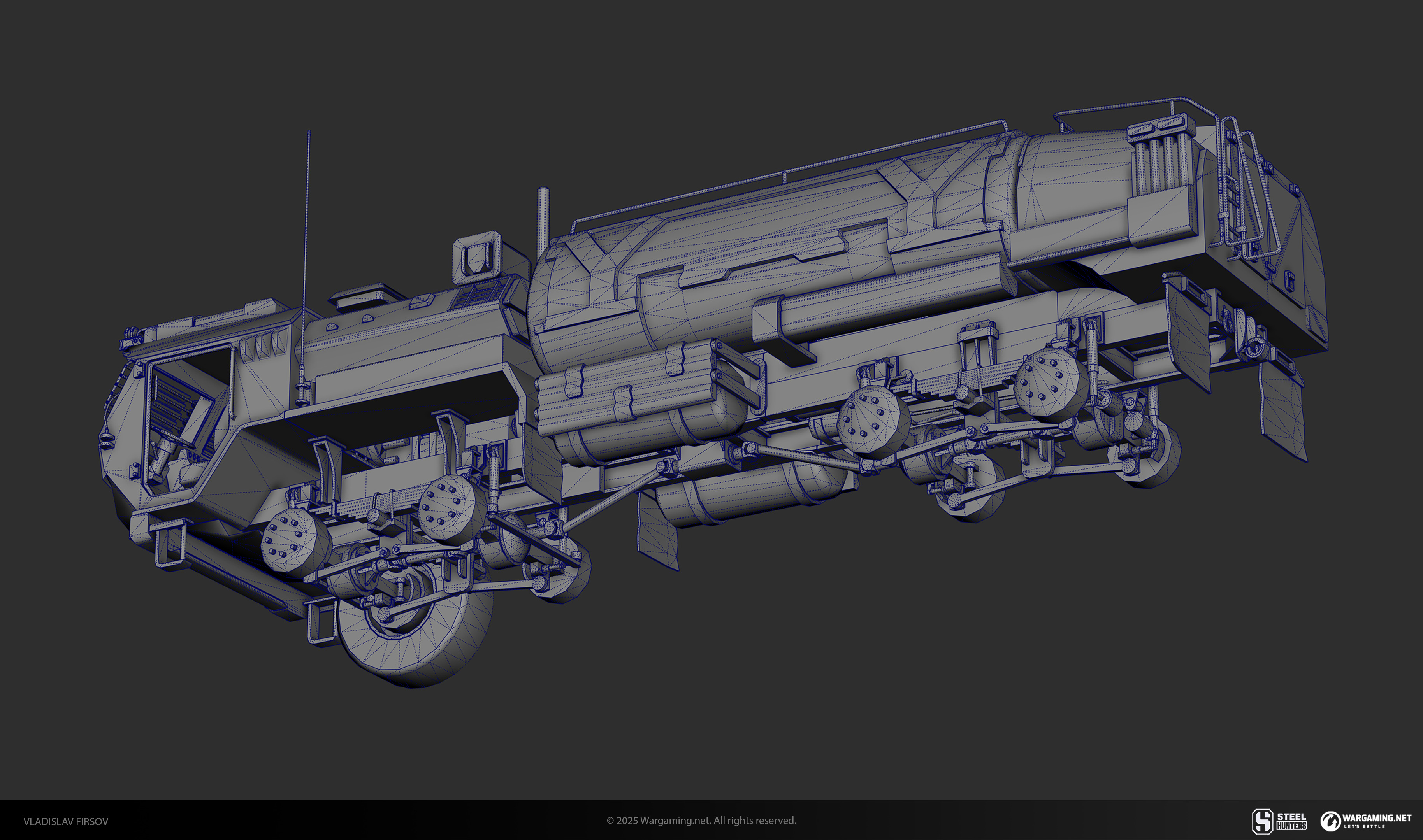Viewport: 1423px width, 840px height.
Task: Click the large cylindrical missile canister
Action: click(764, 244)
